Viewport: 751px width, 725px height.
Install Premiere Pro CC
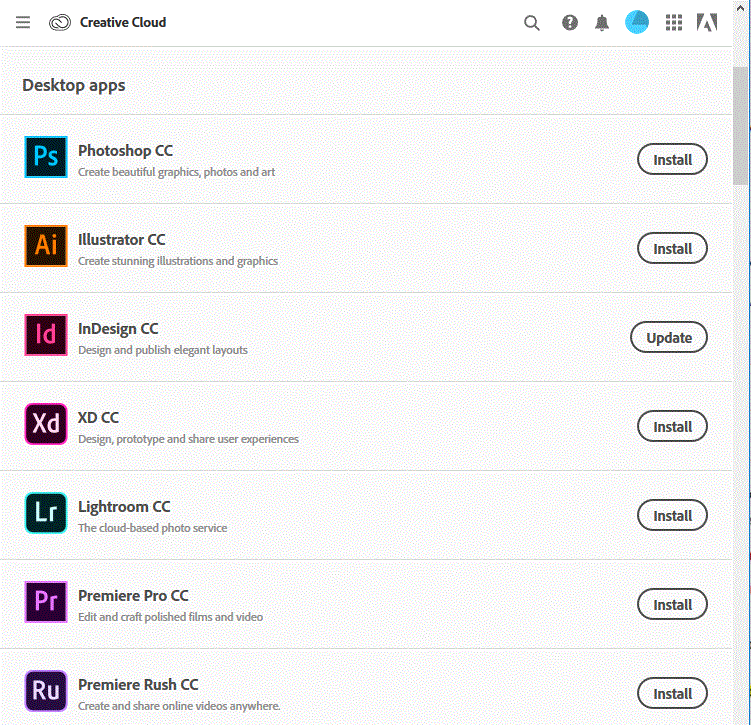[x=672, y=604]
